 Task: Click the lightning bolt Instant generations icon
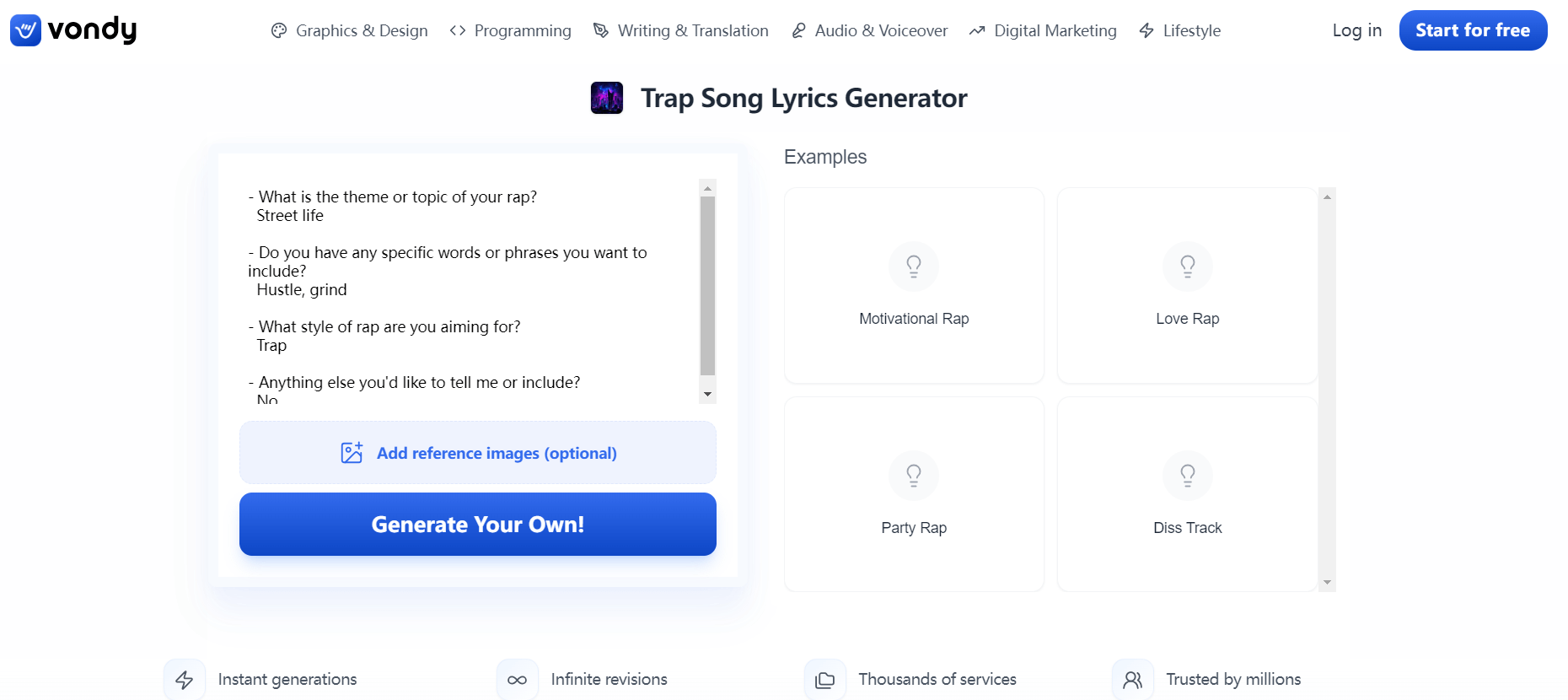(x=185, y=680)
